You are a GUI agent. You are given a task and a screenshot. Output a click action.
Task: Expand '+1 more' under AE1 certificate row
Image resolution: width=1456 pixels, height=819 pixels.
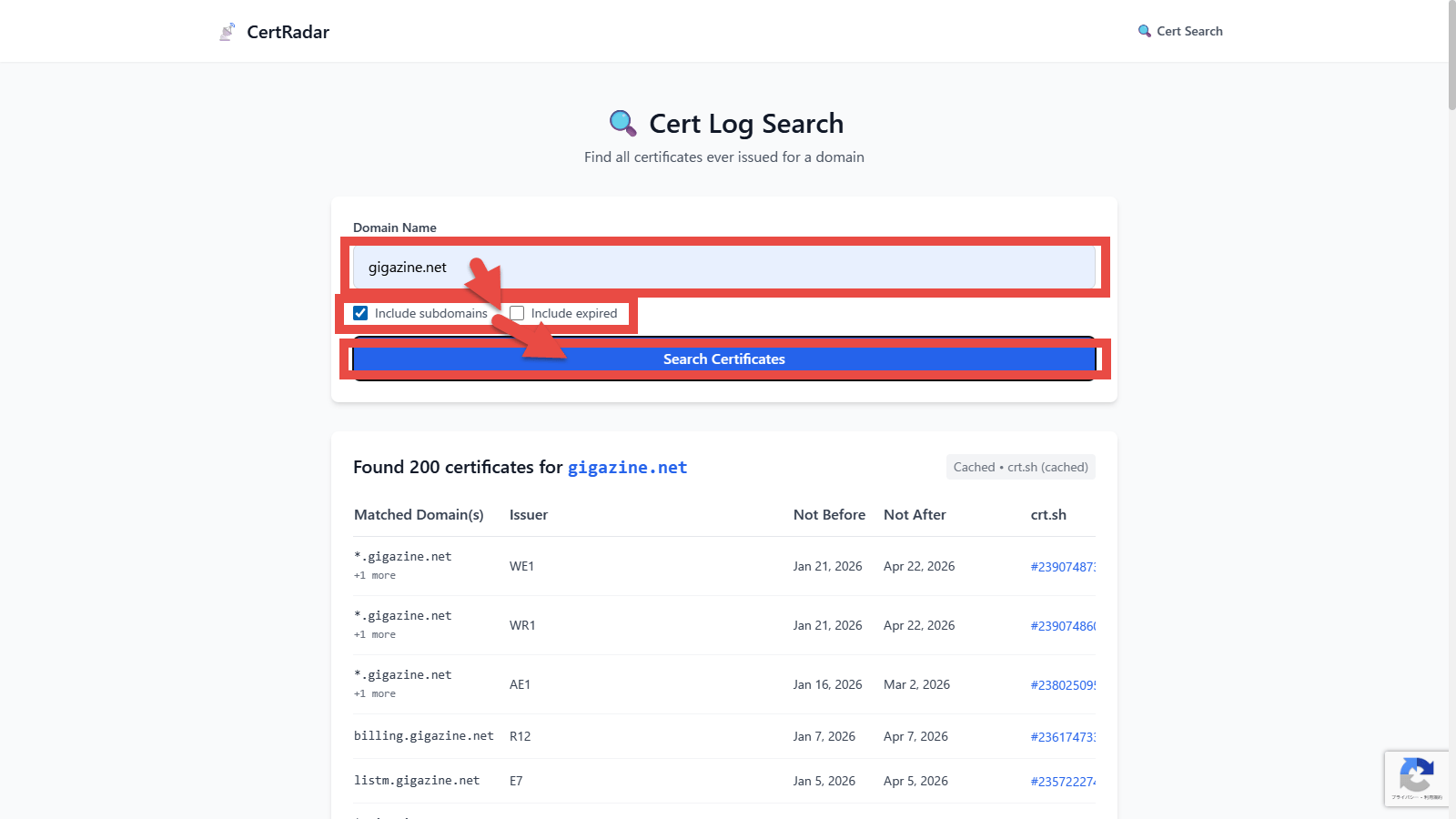point(375,693)
